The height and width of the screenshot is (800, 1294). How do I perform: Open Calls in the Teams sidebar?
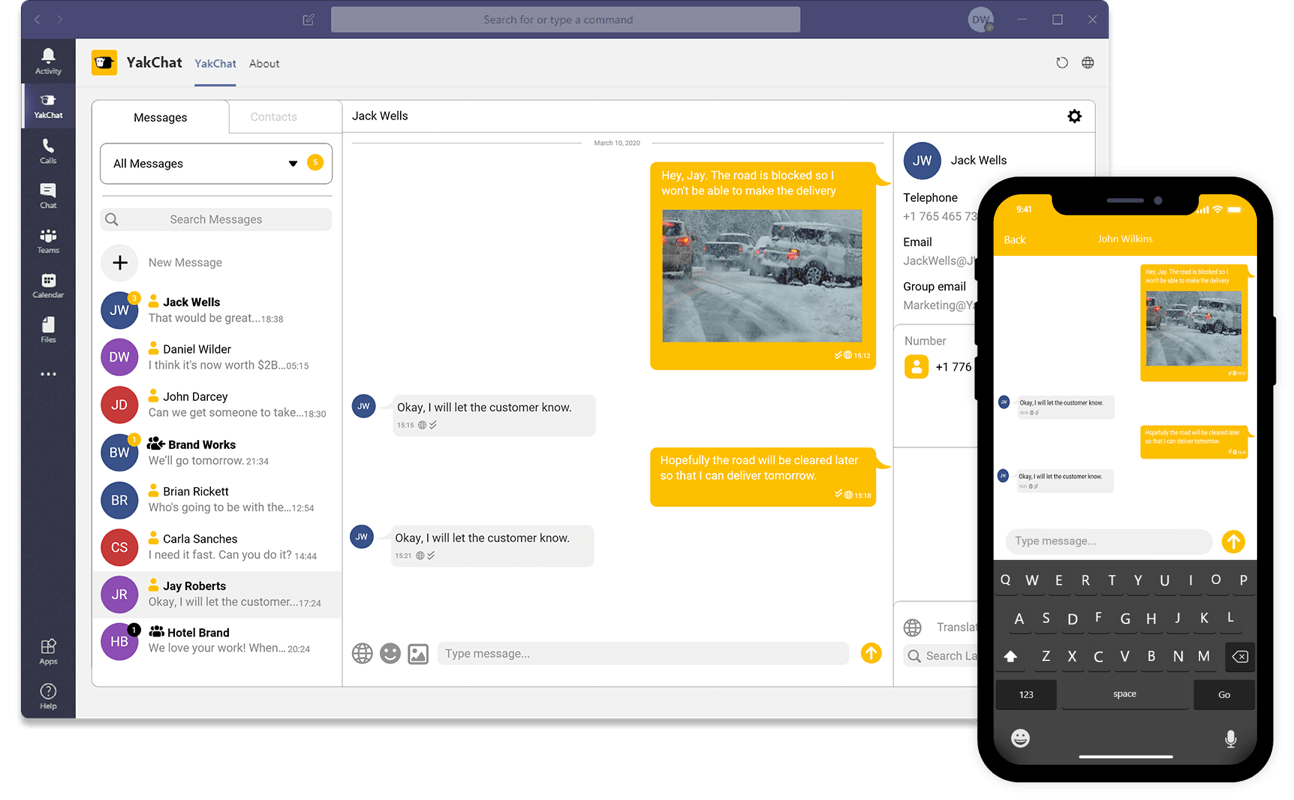(x=48, y=151)
